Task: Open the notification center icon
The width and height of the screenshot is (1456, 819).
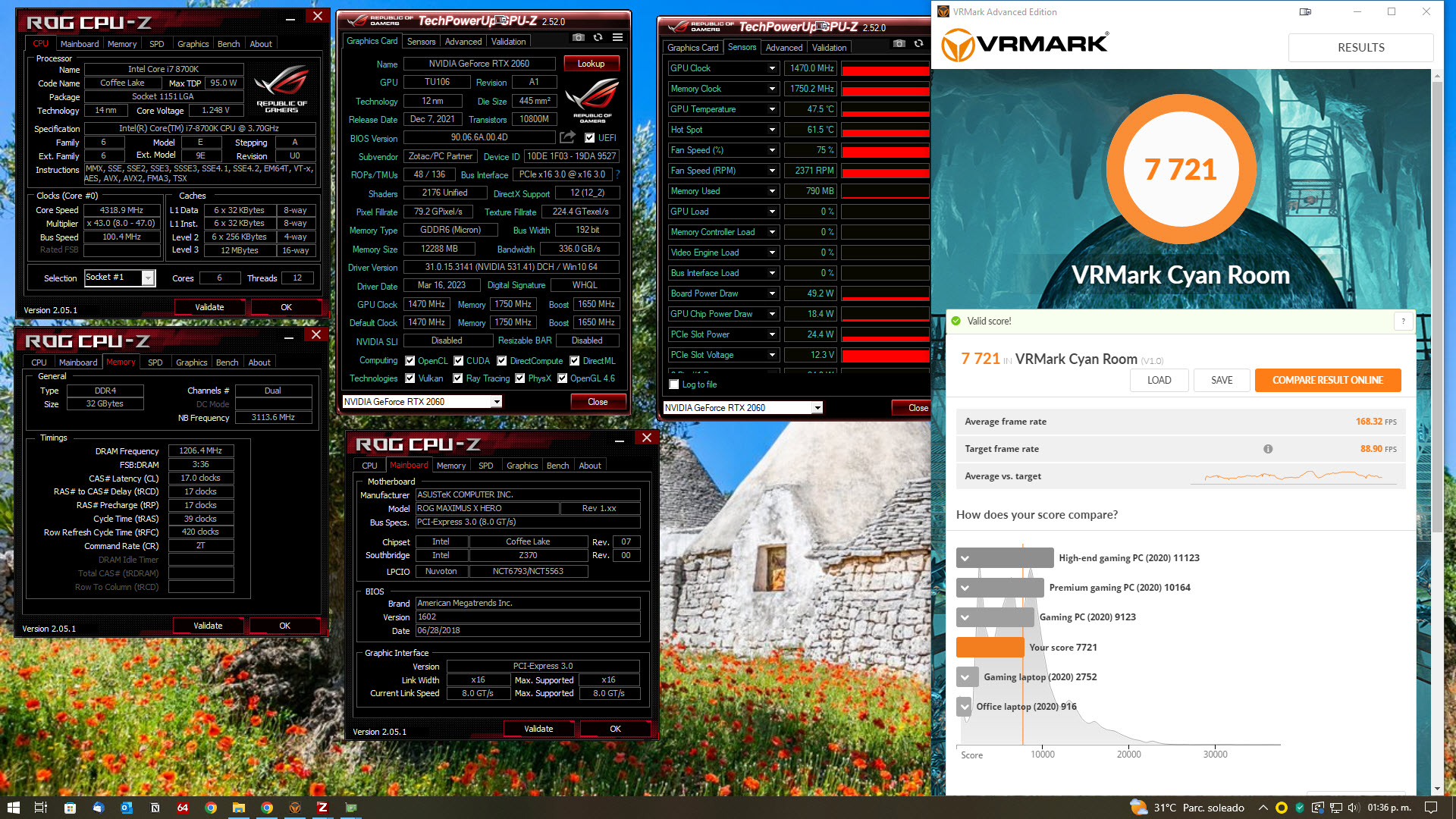Action: tap(1430, 808)
